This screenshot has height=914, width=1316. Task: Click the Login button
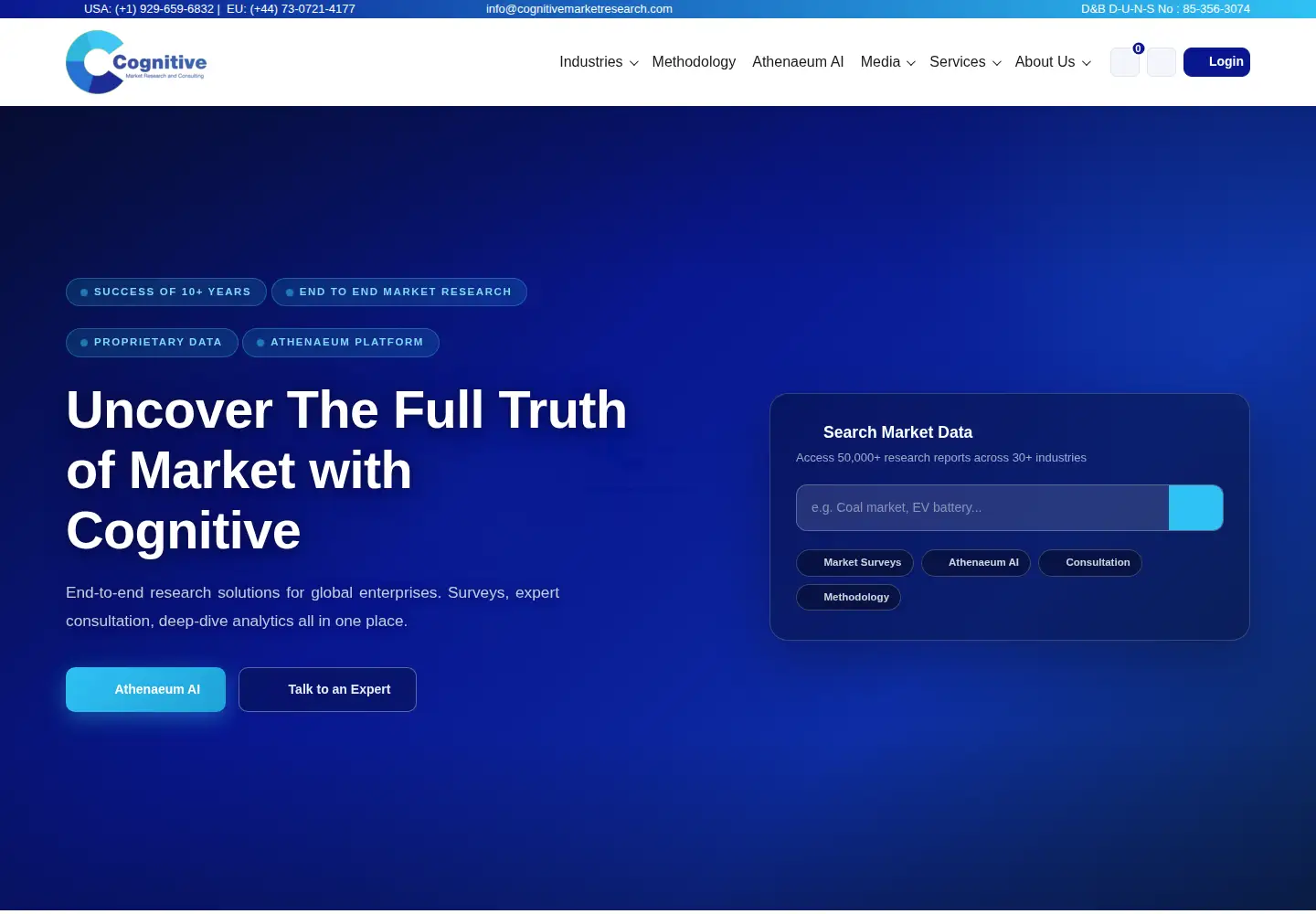point(1216,62)
